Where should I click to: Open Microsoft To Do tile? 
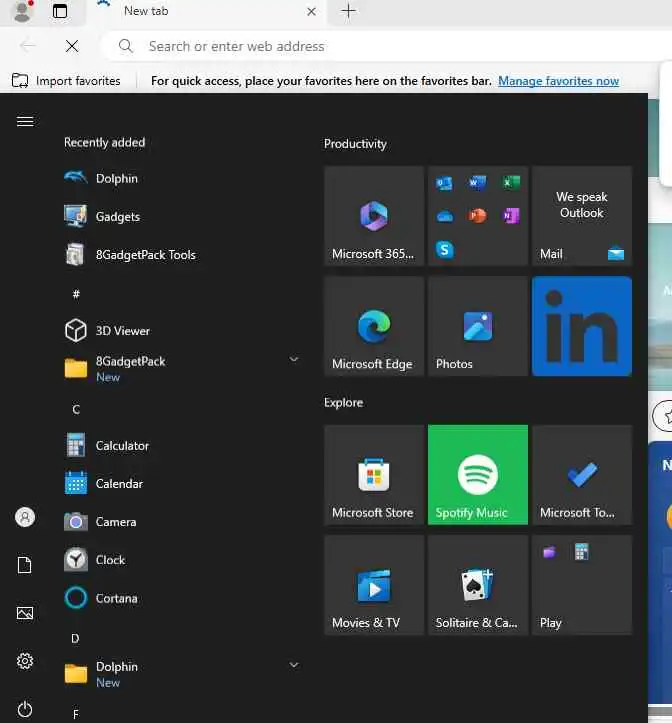(x=582, y=475)
